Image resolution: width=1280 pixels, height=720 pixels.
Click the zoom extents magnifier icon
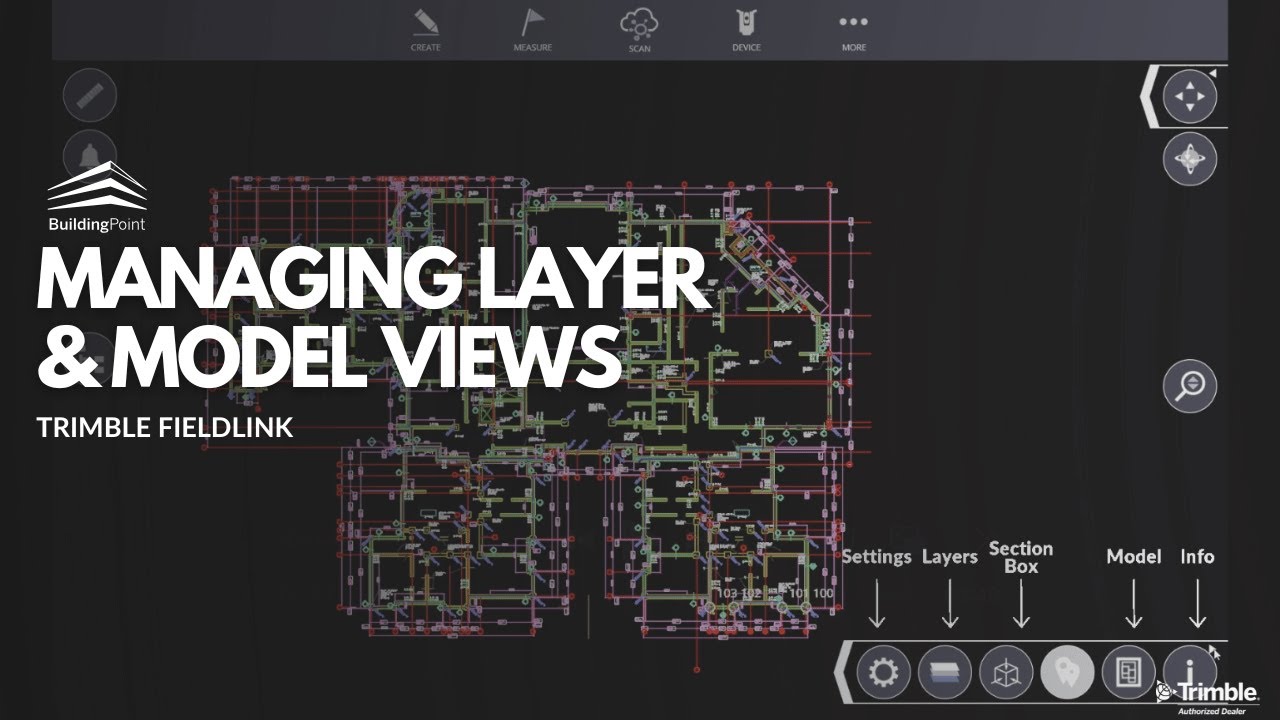pos(1190,386)
